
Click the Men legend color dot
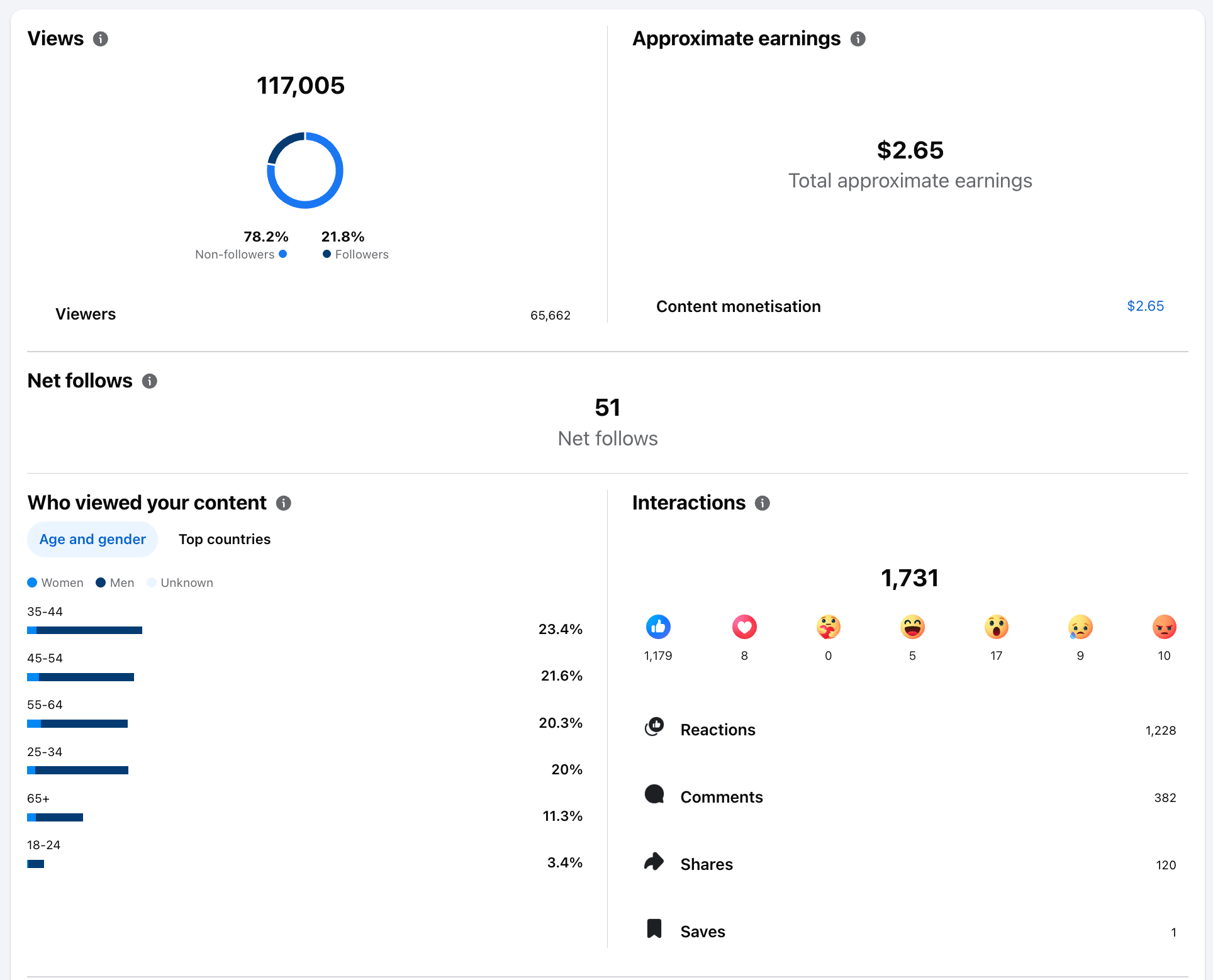(101, 582)
